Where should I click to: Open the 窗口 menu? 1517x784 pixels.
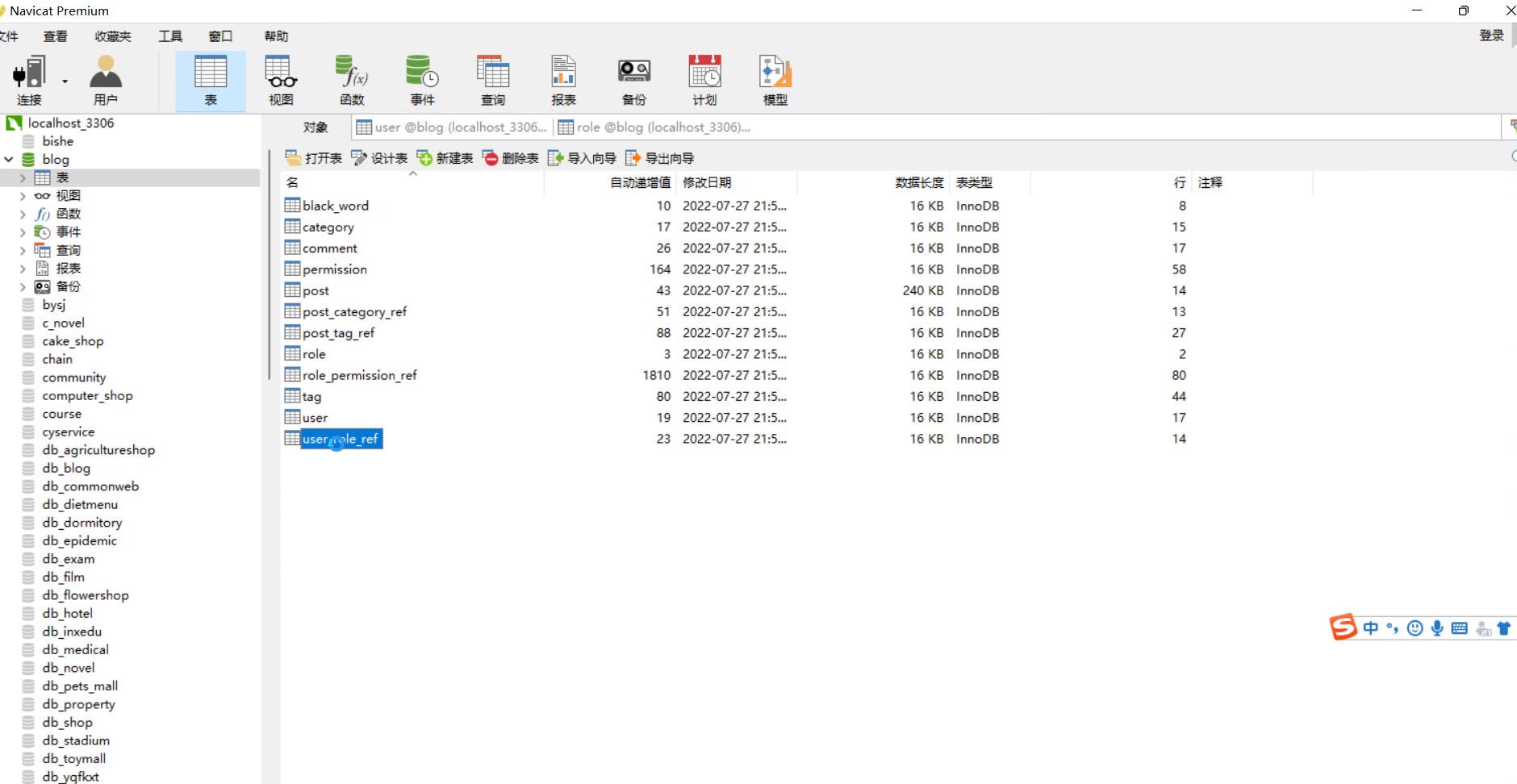[220, 36]
